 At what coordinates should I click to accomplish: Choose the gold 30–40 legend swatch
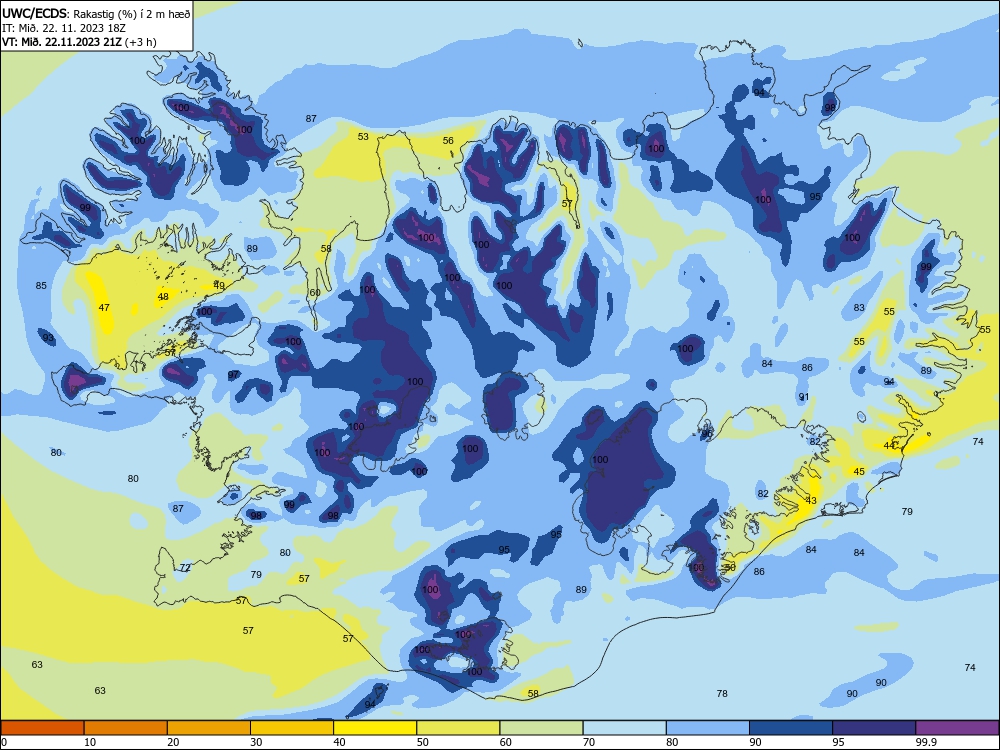point(292,728)
